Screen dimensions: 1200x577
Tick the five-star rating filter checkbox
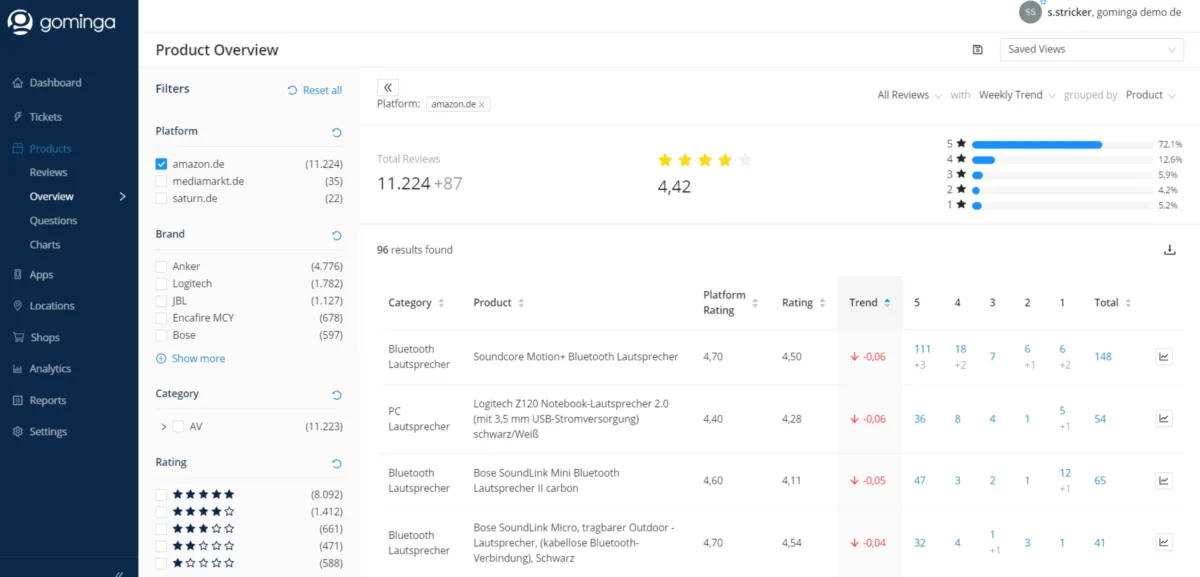pyautogui.click(x=161, y=494)
